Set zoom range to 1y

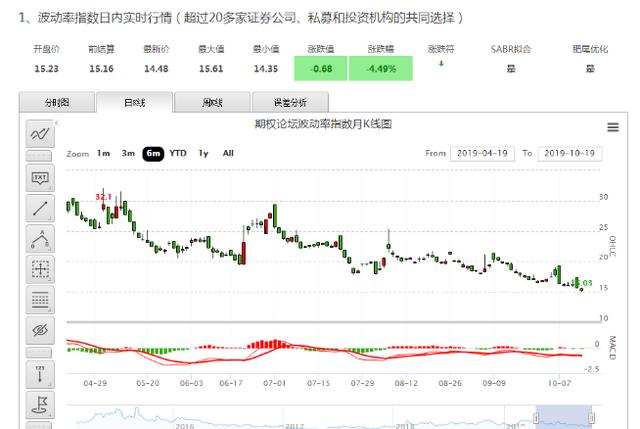click(204, 153)
